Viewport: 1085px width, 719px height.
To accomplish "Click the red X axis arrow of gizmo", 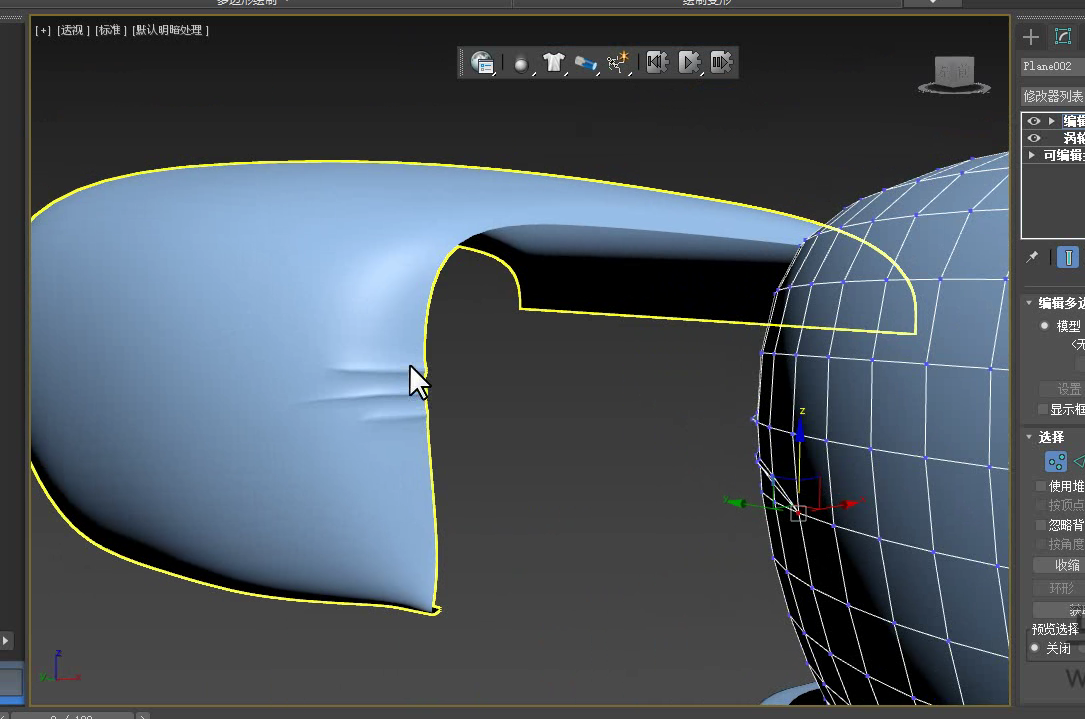I will coord(850,503).
